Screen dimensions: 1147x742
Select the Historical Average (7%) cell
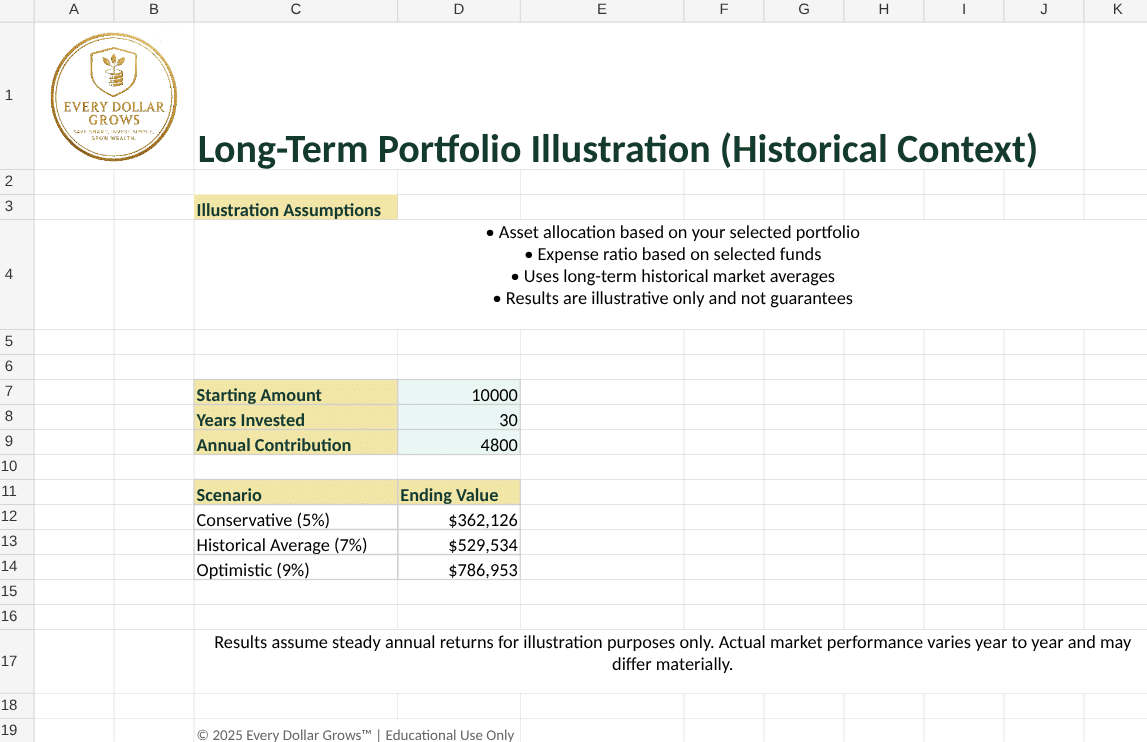click(x=296, y=542)
